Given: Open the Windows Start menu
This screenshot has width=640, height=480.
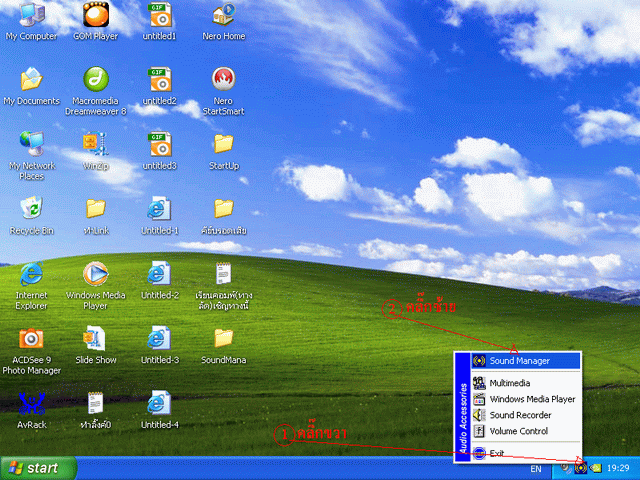Looking at the screenshot, I should point(38,468).
